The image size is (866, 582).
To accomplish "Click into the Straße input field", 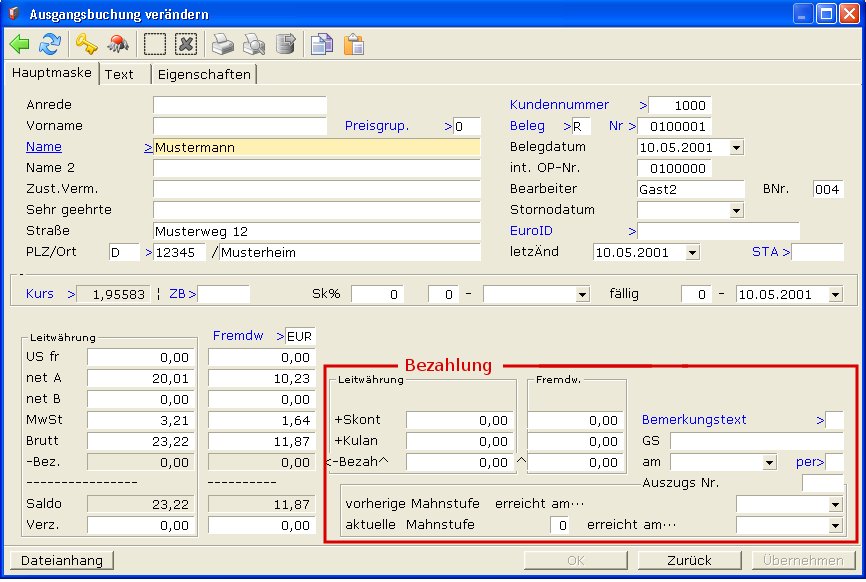I will coord(316,231).
